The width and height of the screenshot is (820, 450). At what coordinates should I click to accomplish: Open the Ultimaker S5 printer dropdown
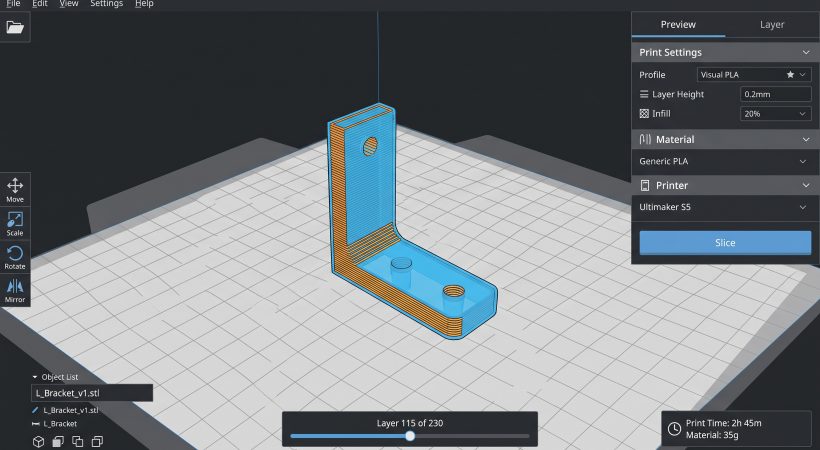(x=725, y=207)
